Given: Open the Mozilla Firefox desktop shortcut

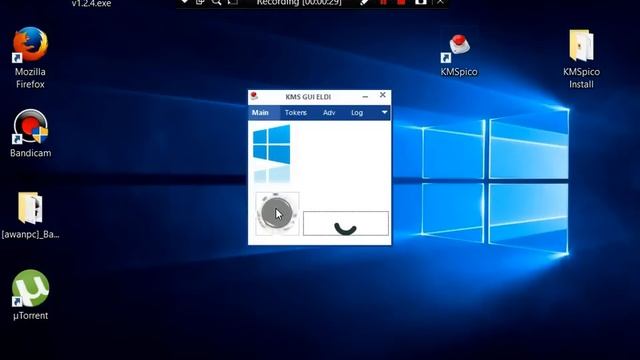Looking at the screenshot, I should click(x=30, y=57).
